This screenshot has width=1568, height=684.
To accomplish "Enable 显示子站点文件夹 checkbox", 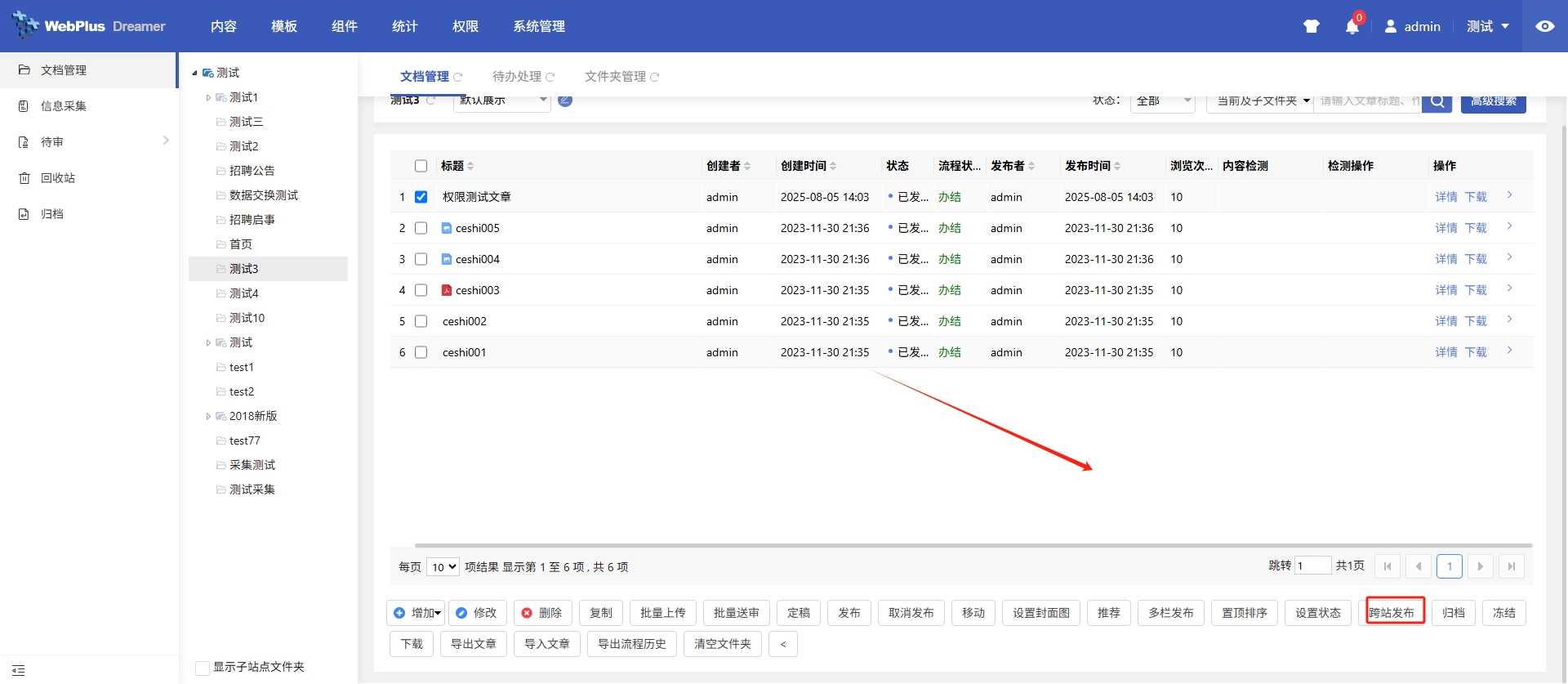I will [x=203, y=668].
